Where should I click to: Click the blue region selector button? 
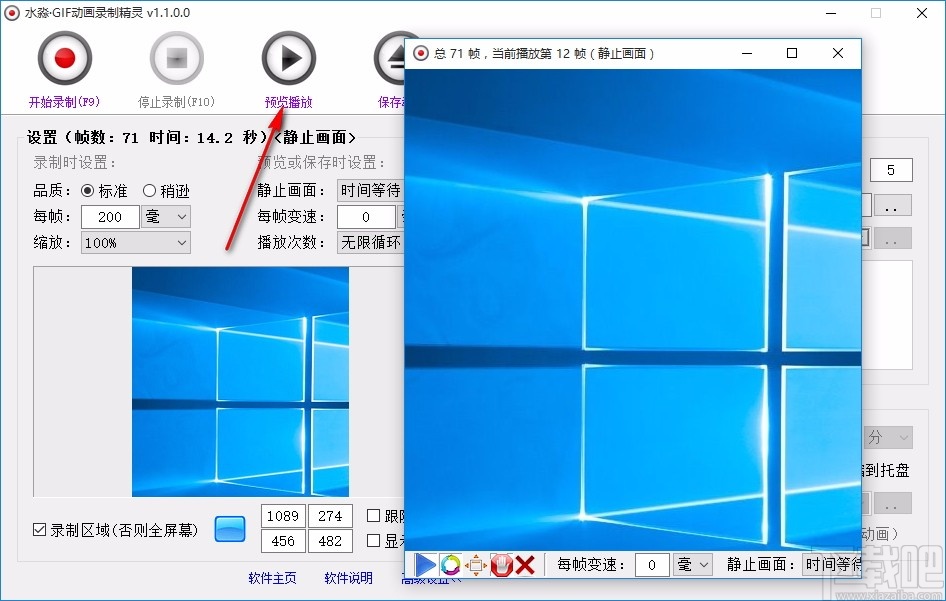(230, 529)
